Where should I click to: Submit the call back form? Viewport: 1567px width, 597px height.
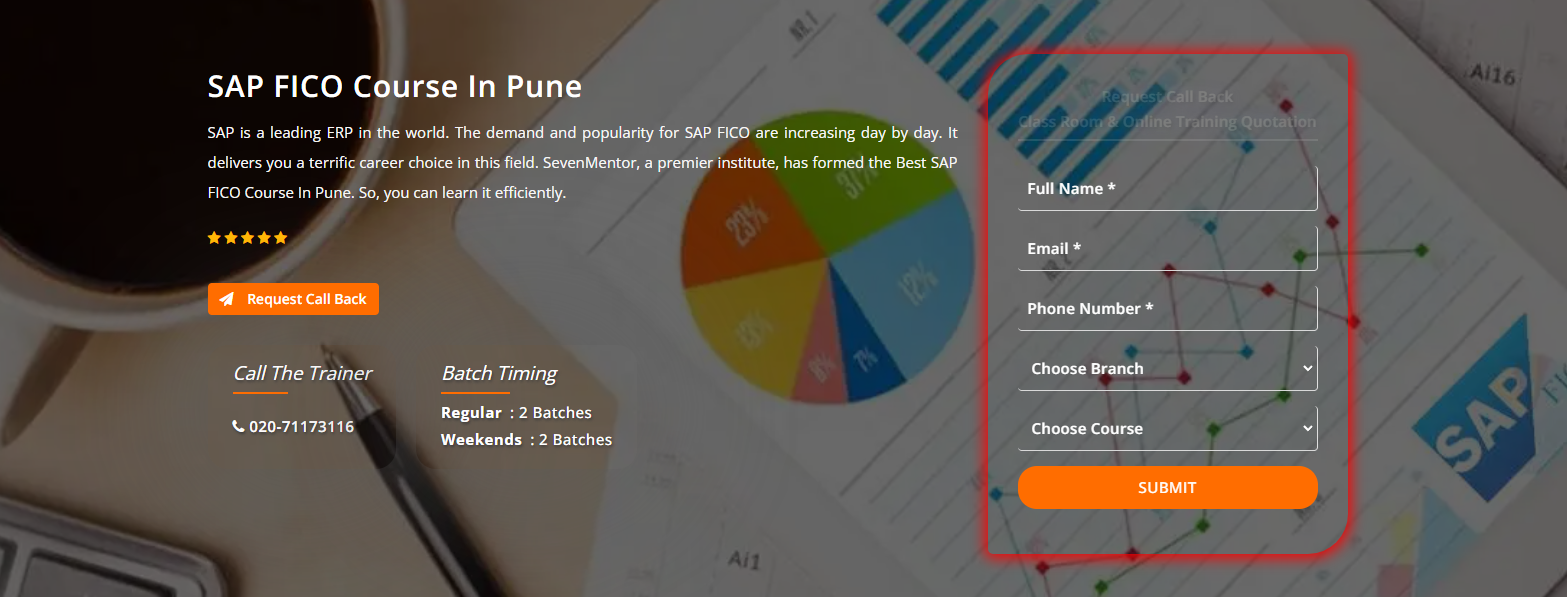point(1167,488)
